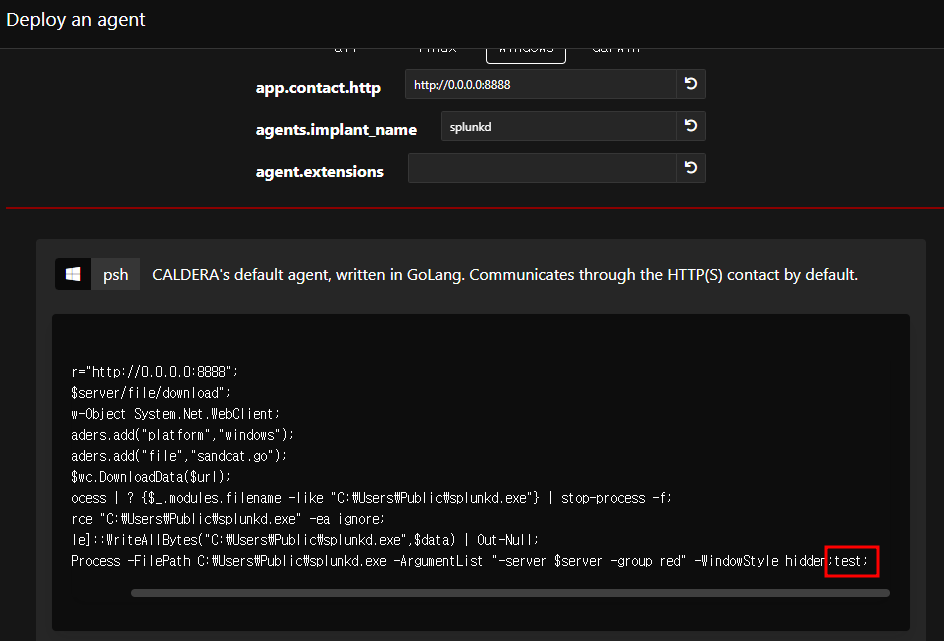This screenshot has height=641, width=944.
Task: Click the 'Deploy an agent' heading
Action: 76,20
